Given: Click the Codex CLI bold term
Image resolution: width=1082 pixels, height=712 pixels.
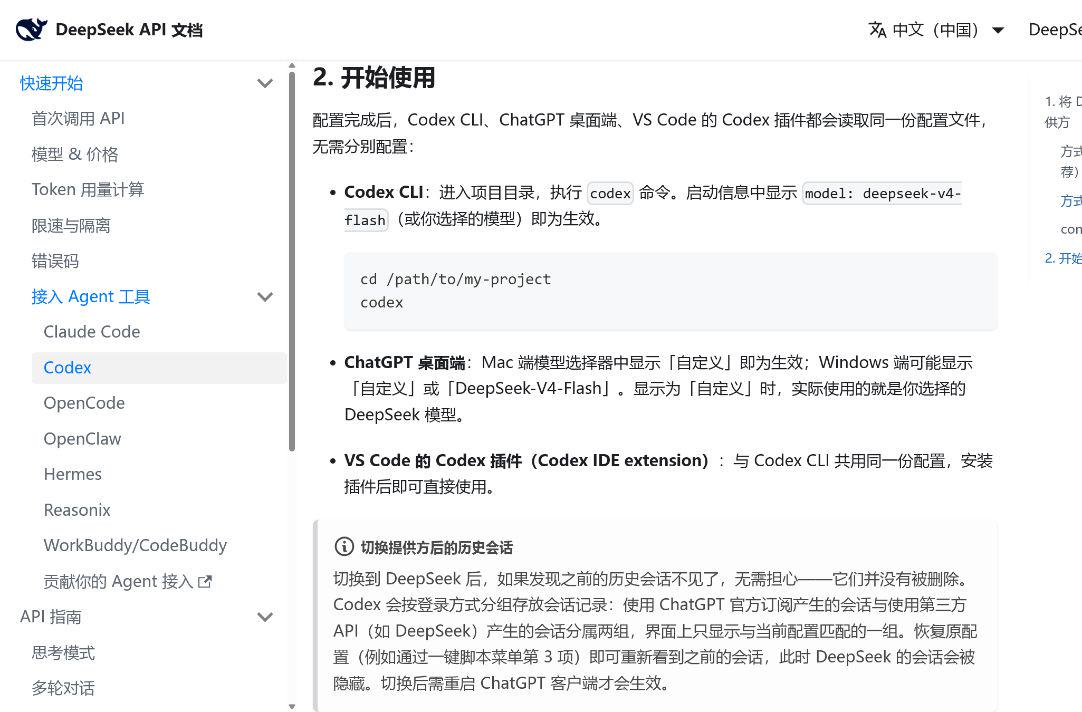Looking at the screenshot, I should 384,192.
